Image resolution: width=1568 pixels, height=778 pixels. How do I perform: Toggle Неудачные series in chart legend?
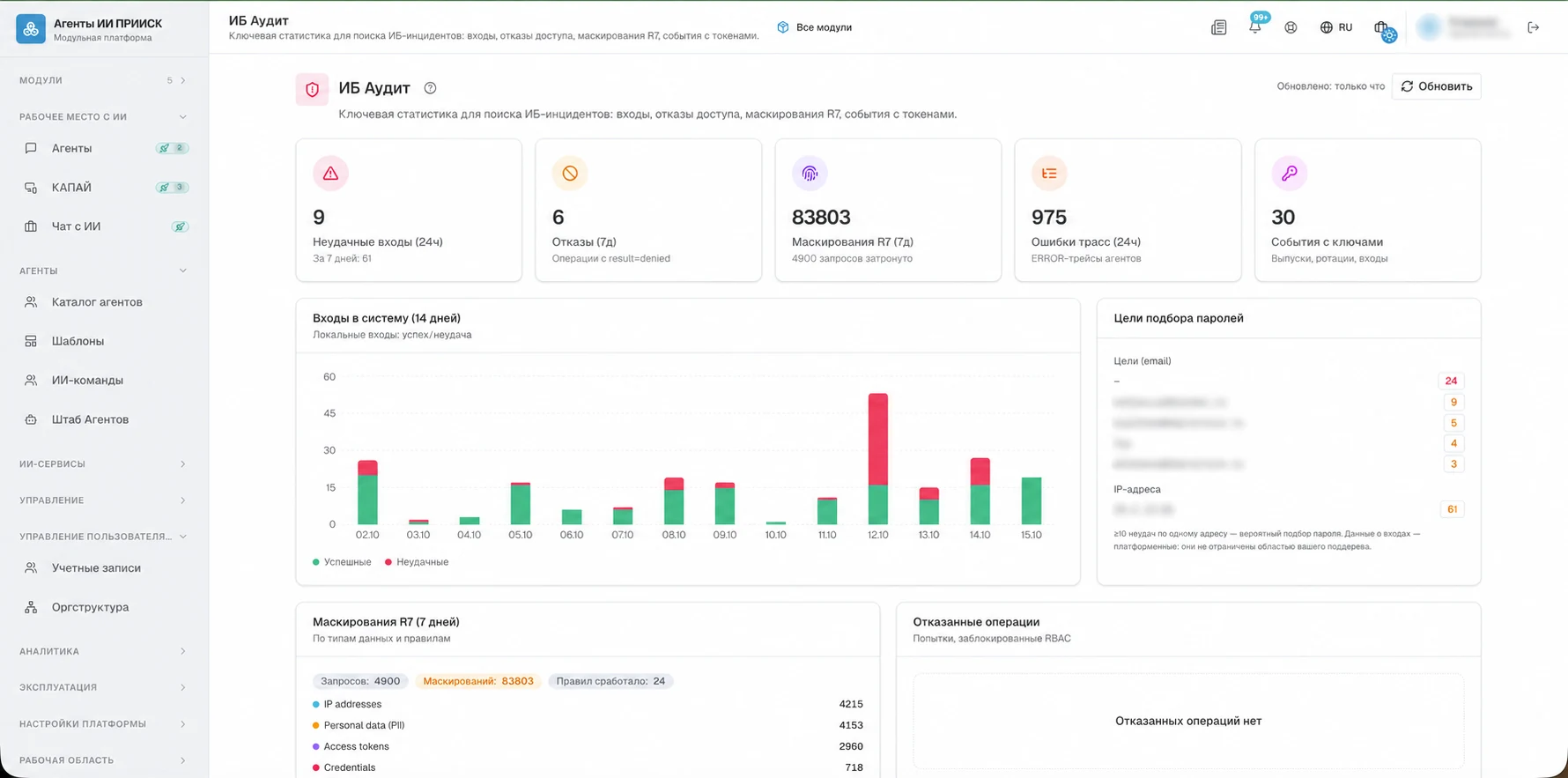click(x=417, y=562)
